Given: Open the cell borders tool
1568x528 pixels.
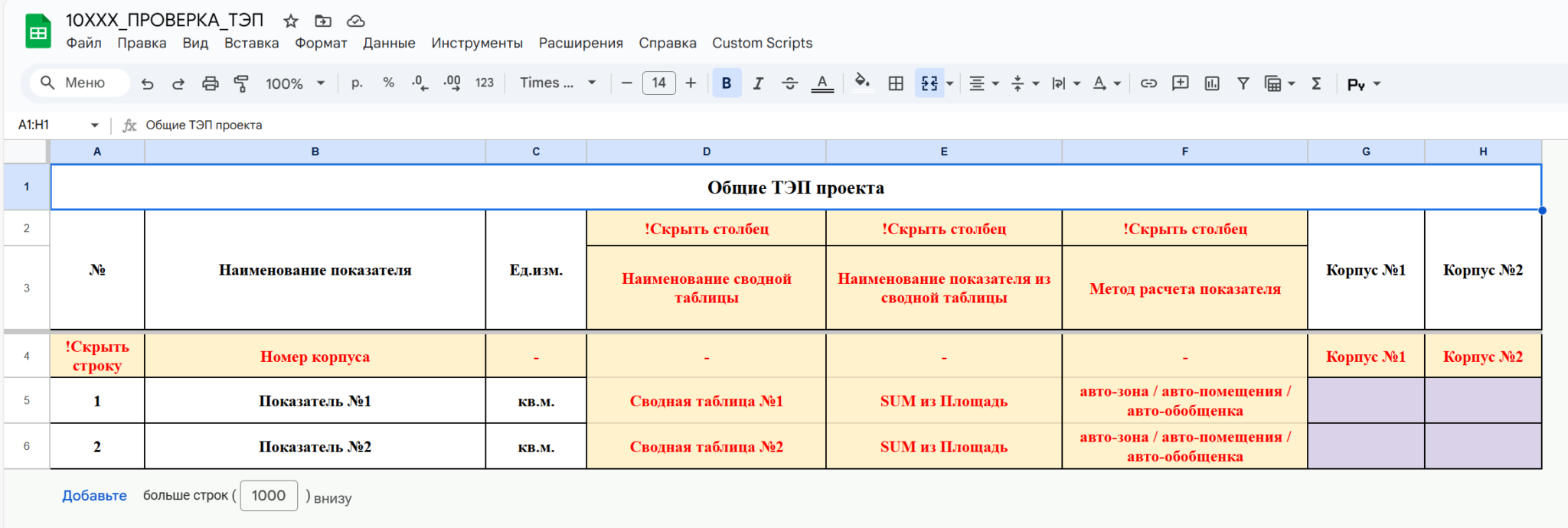Looking at the screenshot, I should [x=896, y=83].
